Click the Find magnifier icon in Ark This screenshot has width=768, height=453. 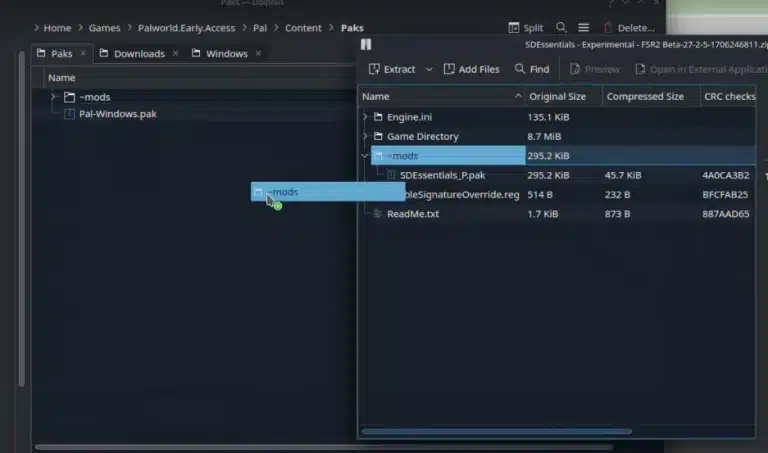pyautogui.click(x=520, y=69)
